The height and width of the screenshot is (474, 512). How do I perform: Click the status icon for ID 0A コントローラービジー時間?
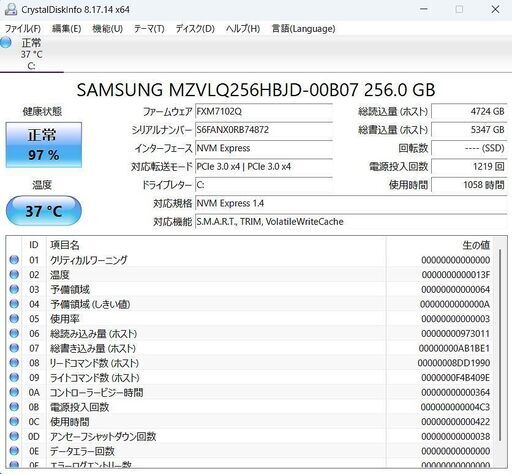[x=14, y=392]
